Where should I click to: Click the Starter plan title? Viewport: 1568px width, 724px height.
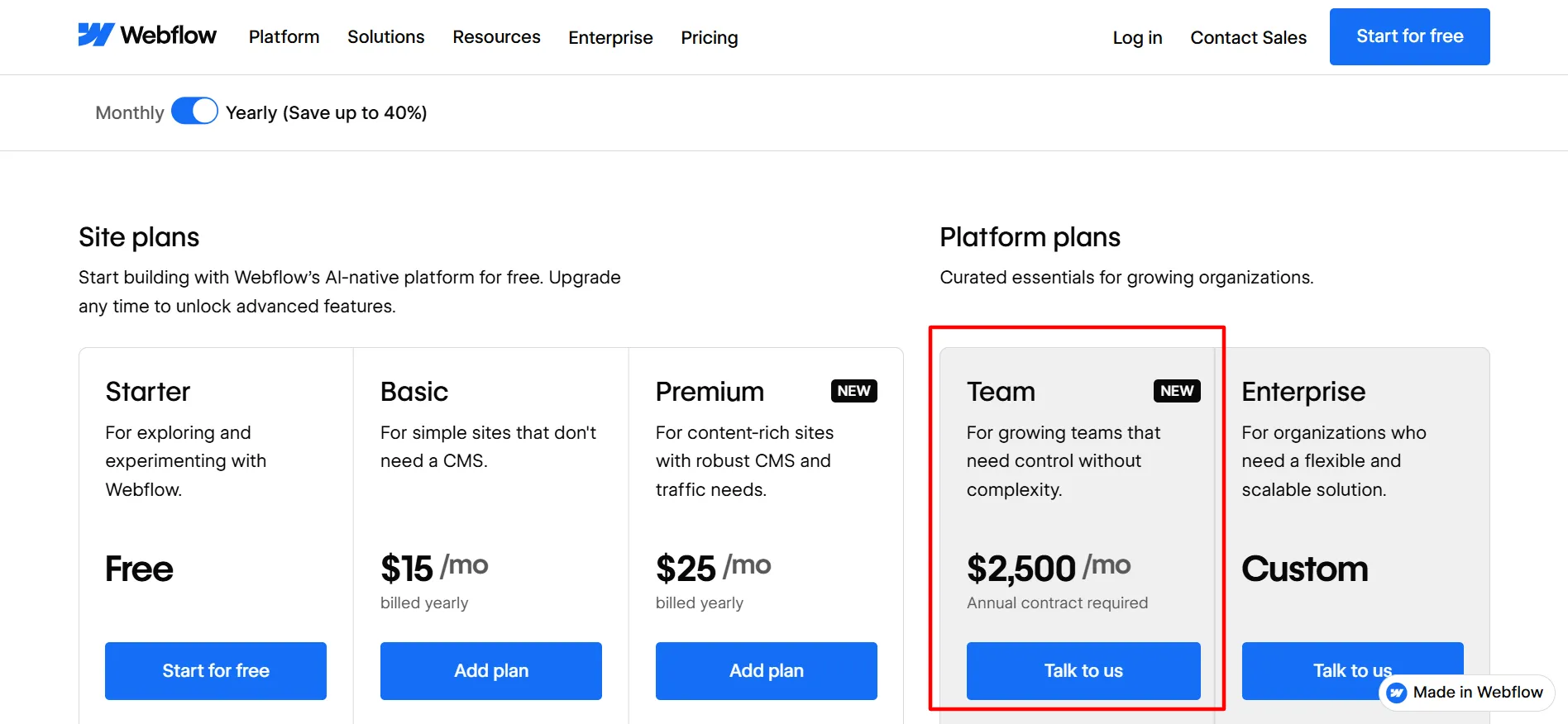148,391
